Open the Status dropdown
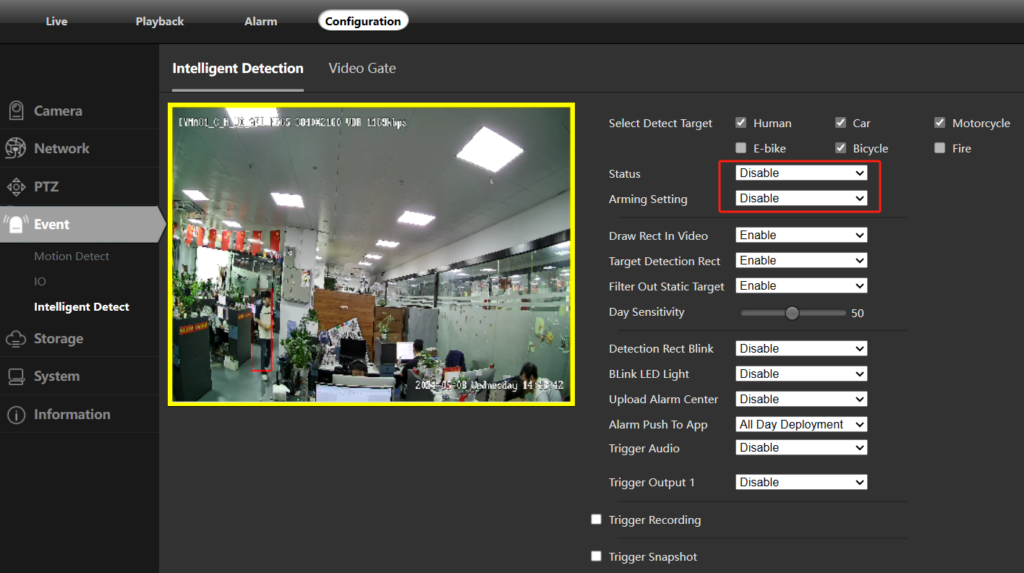 801,173
